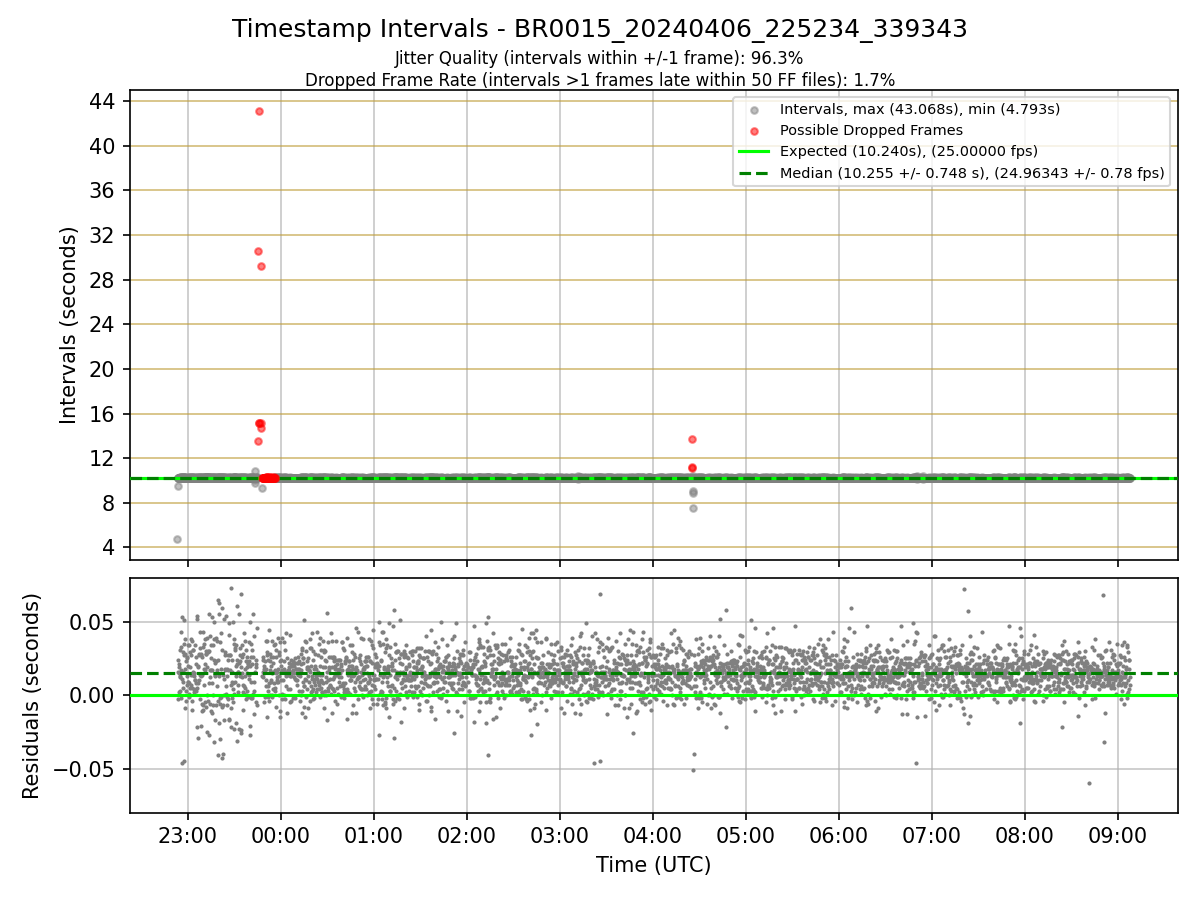Click the '07:00' time tick label

pyautogui.click(x=931, y=836)
